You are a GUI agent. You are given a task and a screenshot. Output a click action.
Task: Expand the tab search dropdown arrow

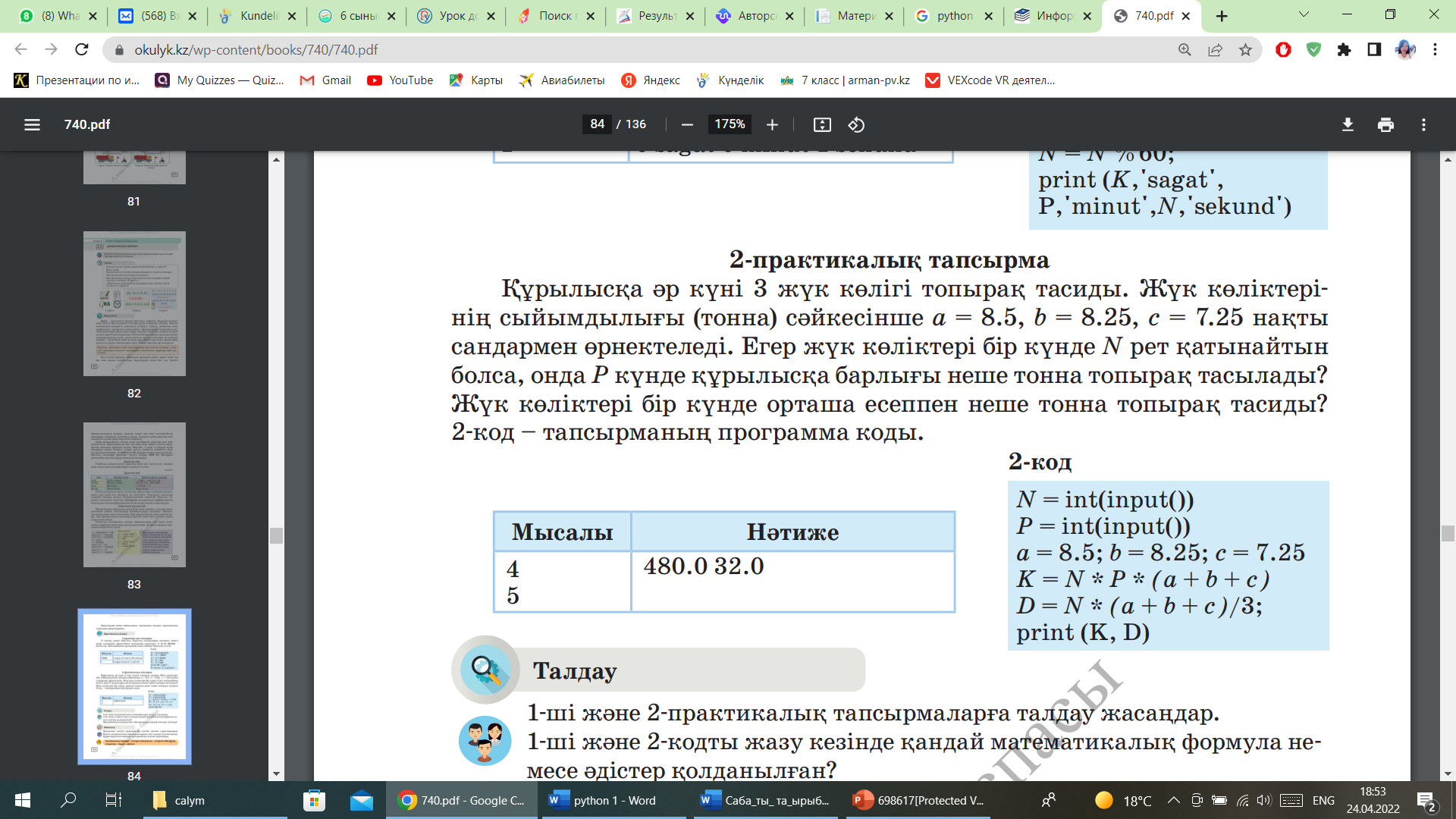(1304, 15)
